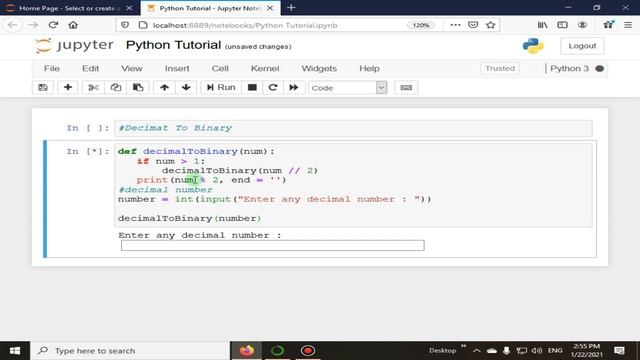This screenshot has width=640, height=360.
Task: Open the Edit menu
Action: coord(90,69)
